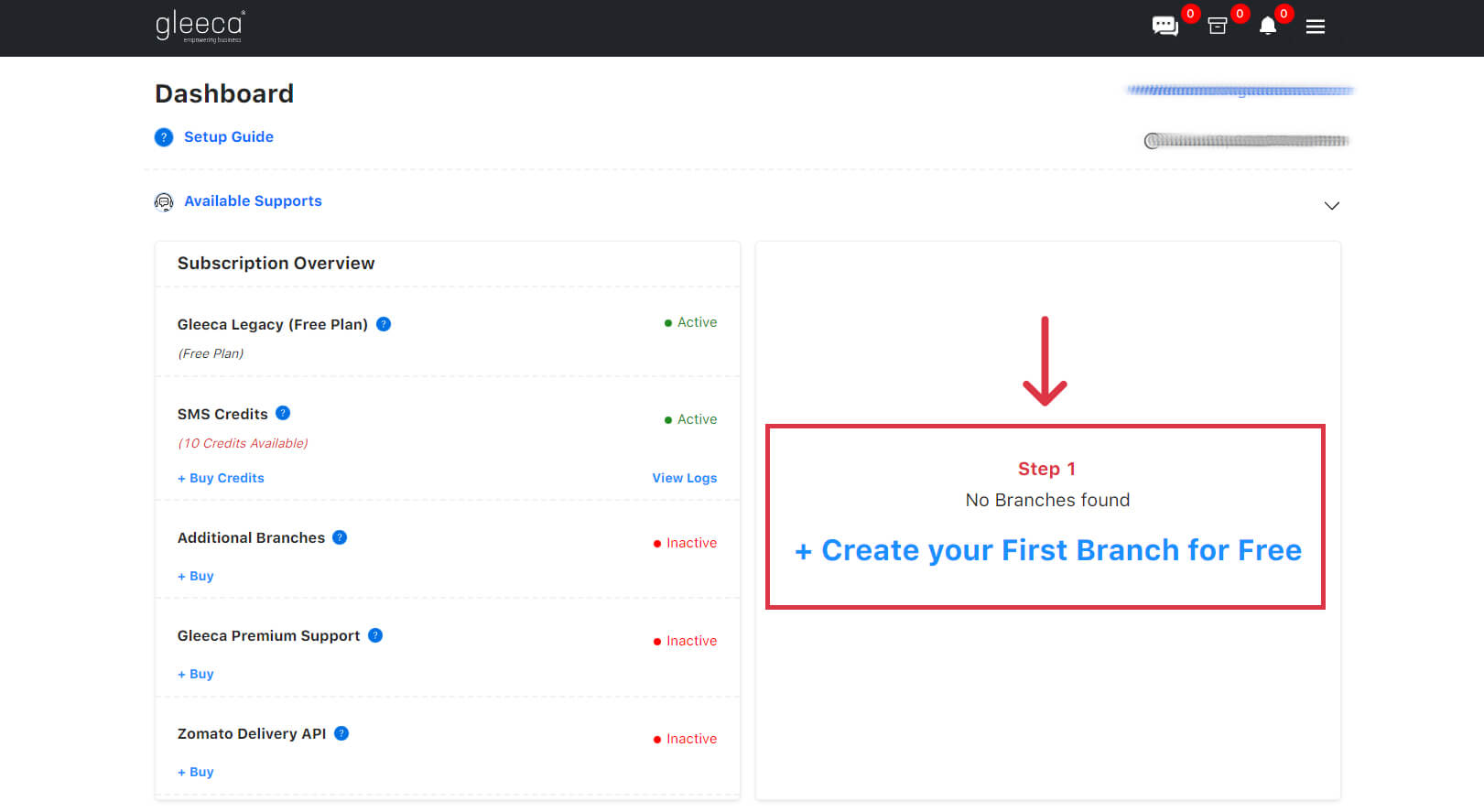Open View Logs for SMS Credits
The image size is (1484, 812).
tap(685, 478)
